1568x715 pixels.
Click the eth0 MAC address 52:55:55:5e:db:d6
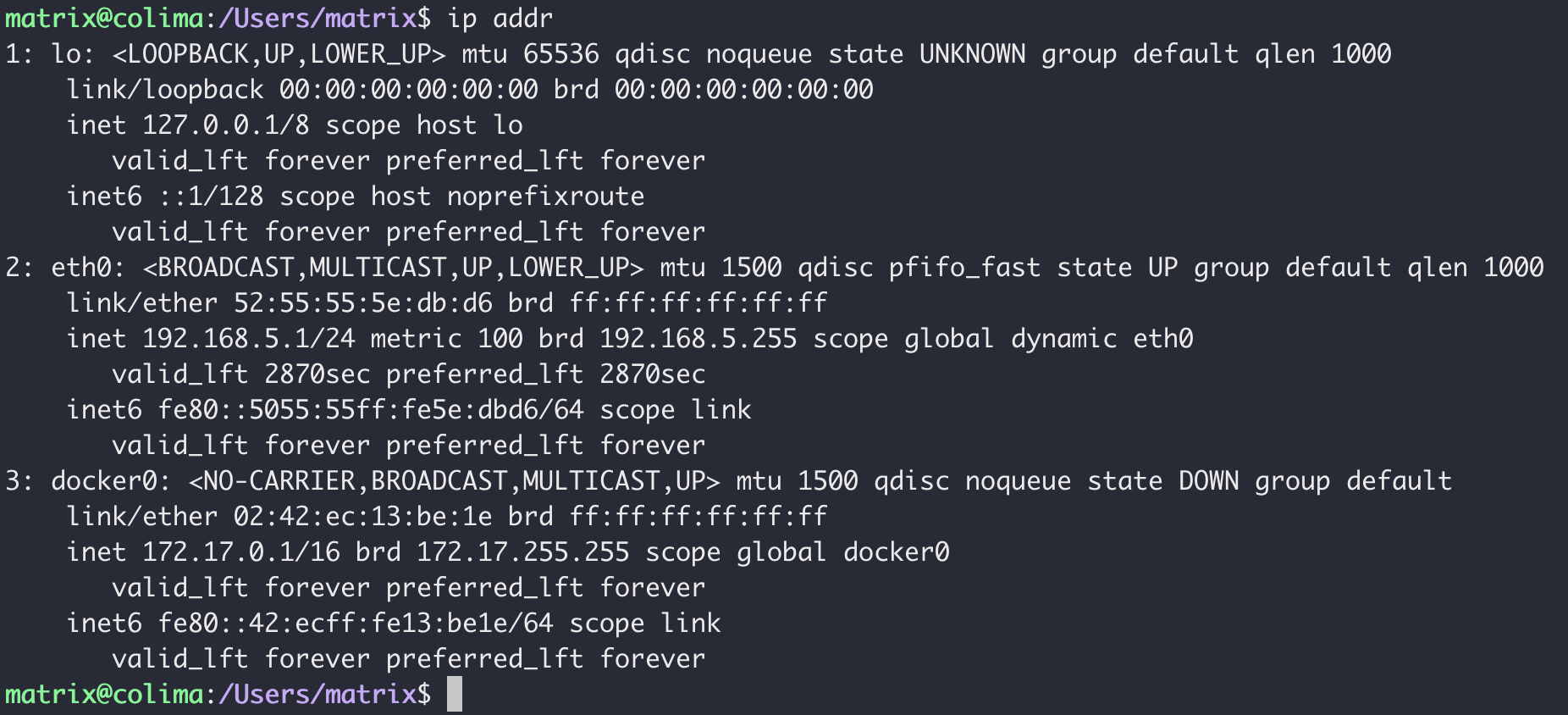tap(363, 303)
